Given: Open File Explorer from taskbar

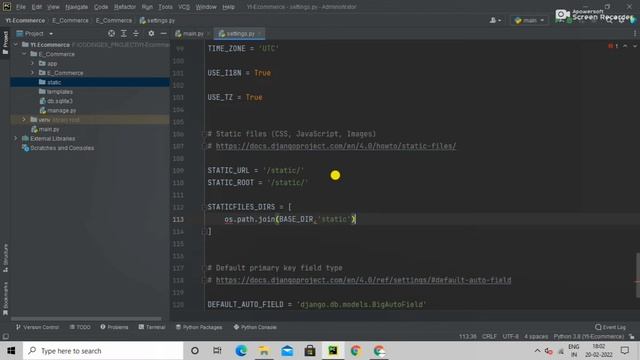Looking at the screenshot, I should pyautogui.click(x=264, y=351).
